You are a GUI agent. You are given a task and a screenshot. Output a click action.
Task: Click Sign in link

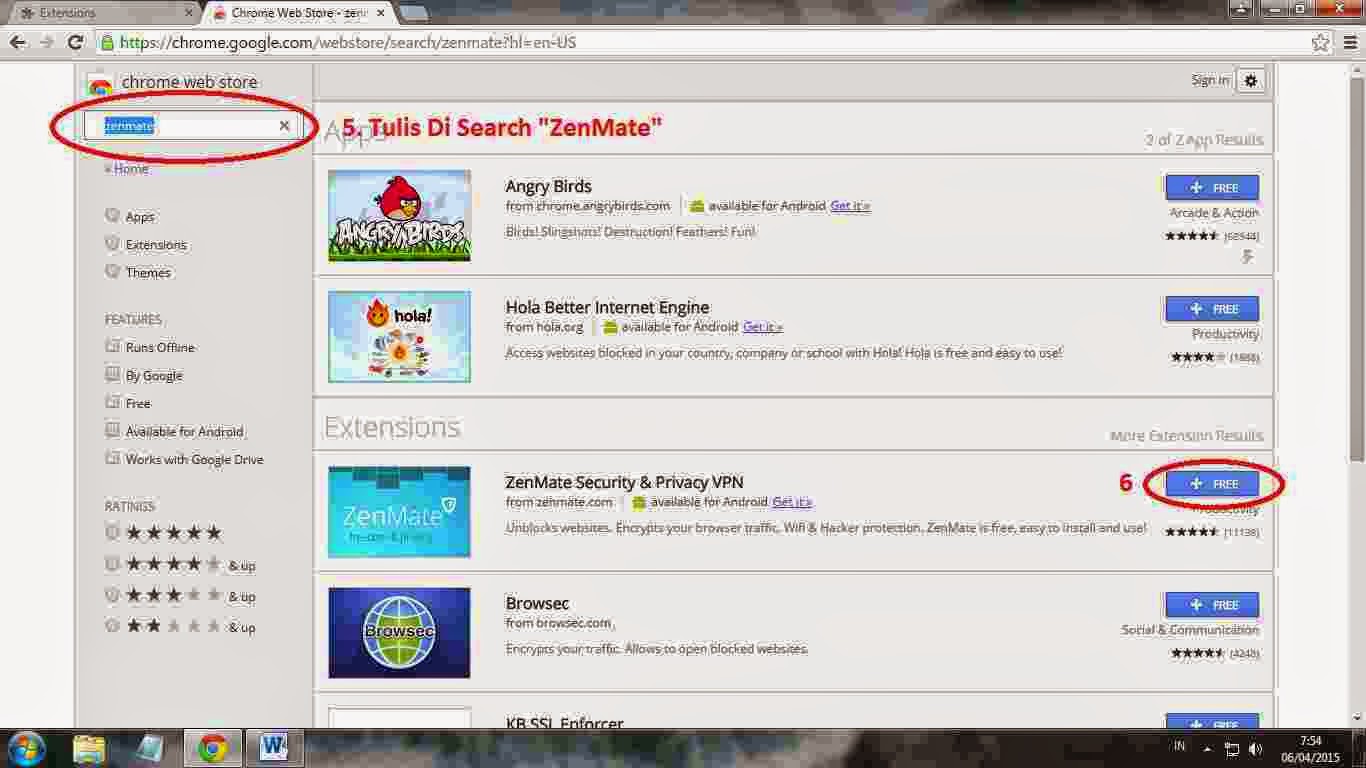pyautogui.click(x=1210, y=80)
